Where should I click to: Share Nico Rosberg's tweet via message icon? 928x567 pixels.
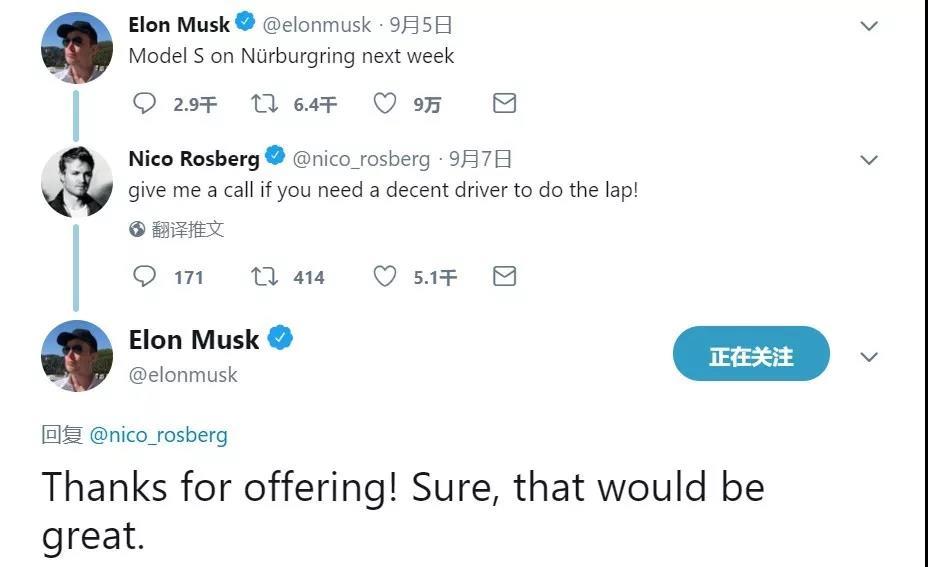click(x=505, y=276)
